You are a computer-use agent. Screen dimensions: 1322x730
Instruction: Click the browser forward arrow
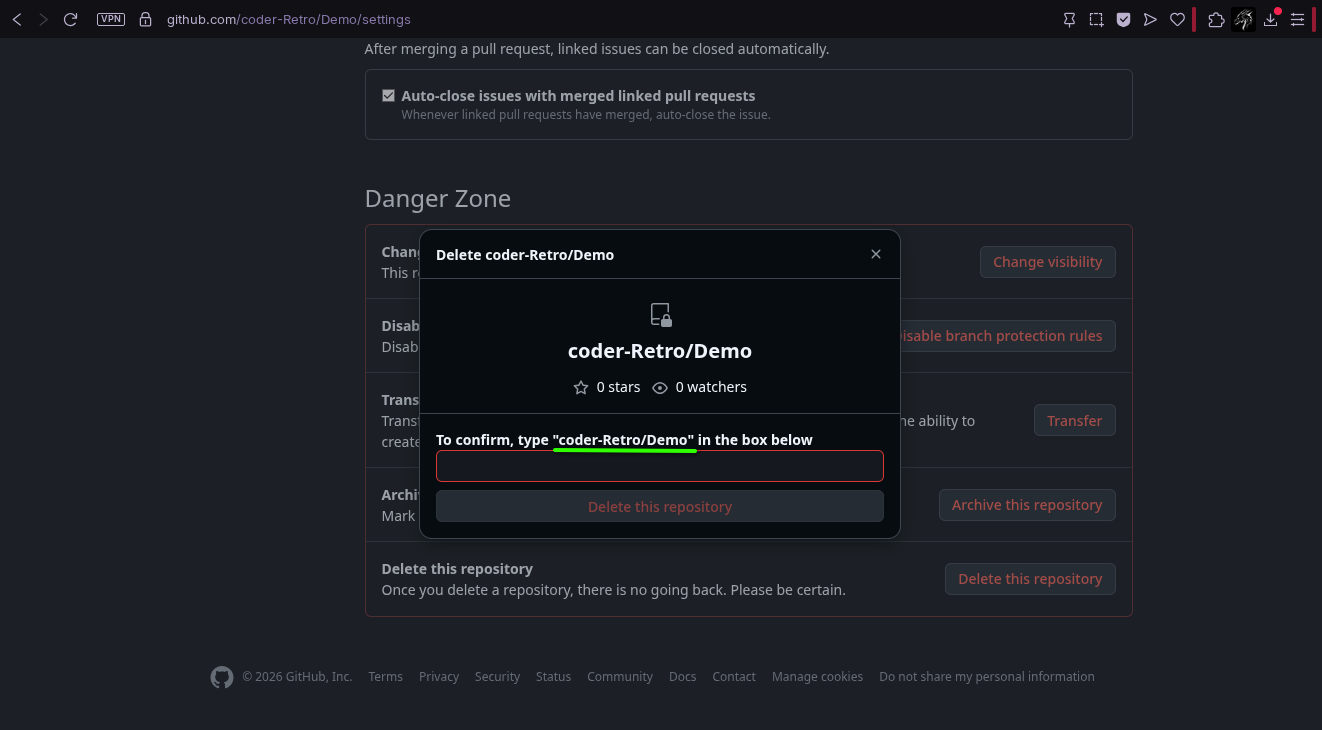click(43, 19)
